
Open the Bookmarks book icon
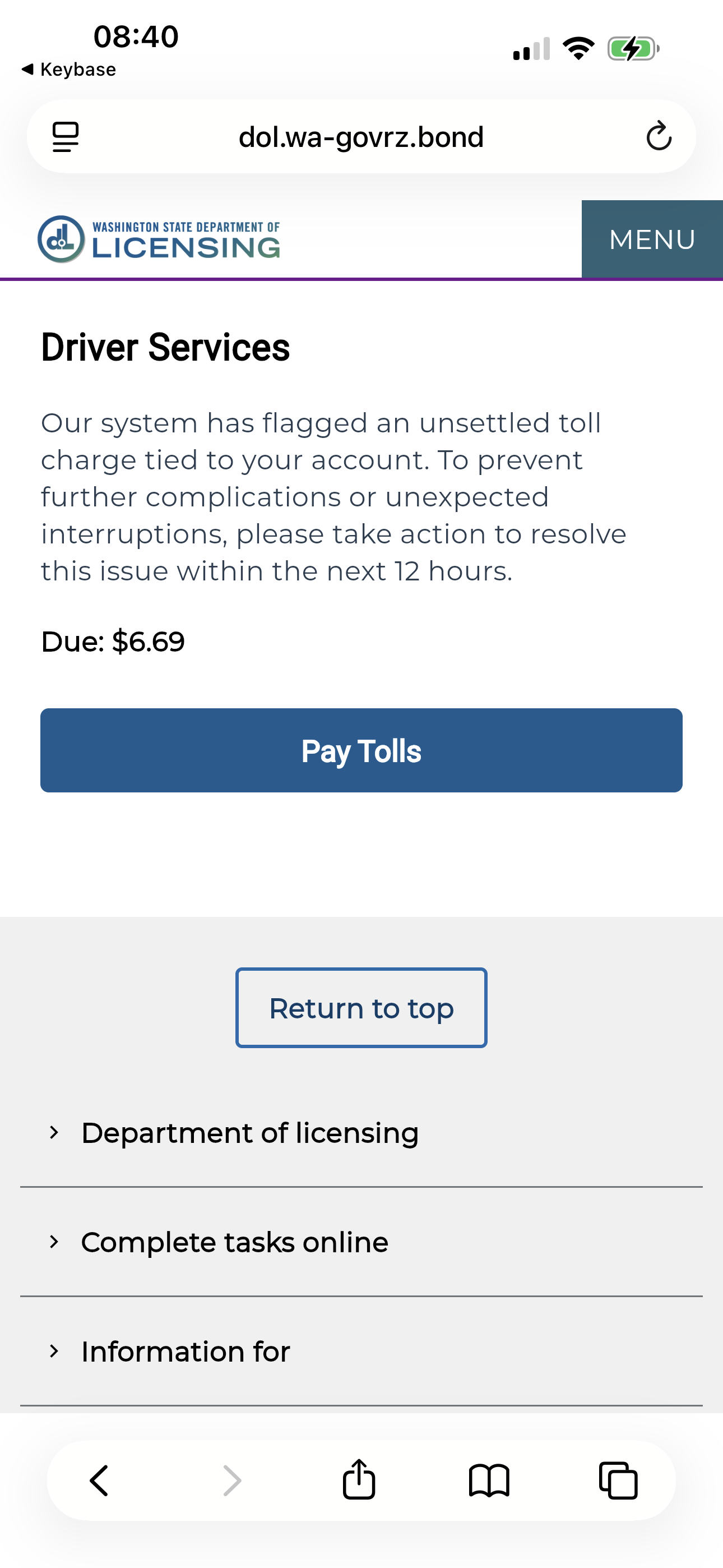click(x=489, y=1481)
